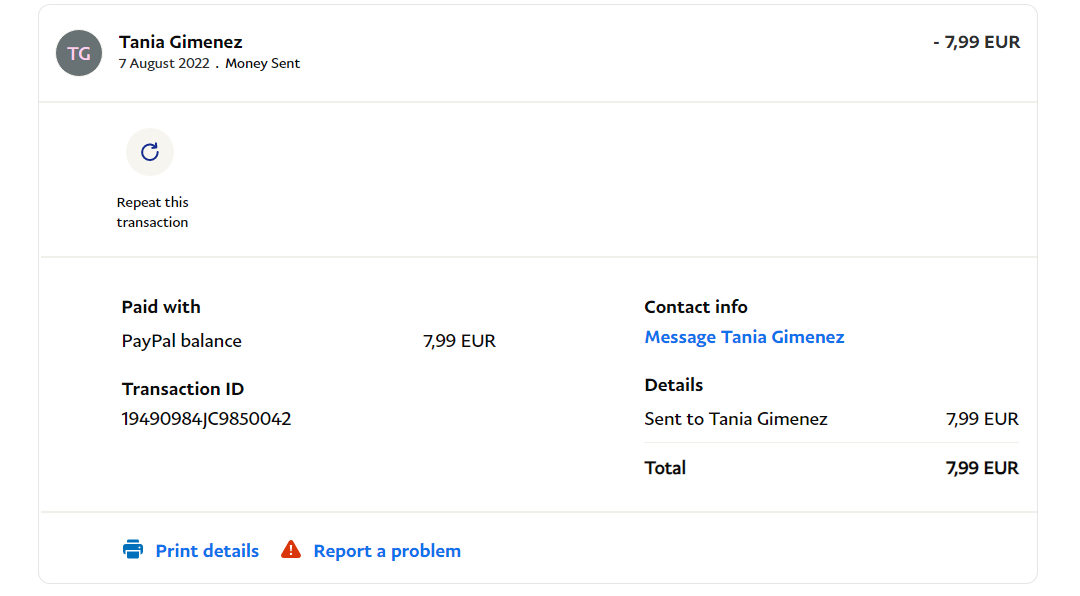The width and height of the screenshot is (1080, 596).
Task: Click the blue printer icon
Action: [x=133, y=549]
